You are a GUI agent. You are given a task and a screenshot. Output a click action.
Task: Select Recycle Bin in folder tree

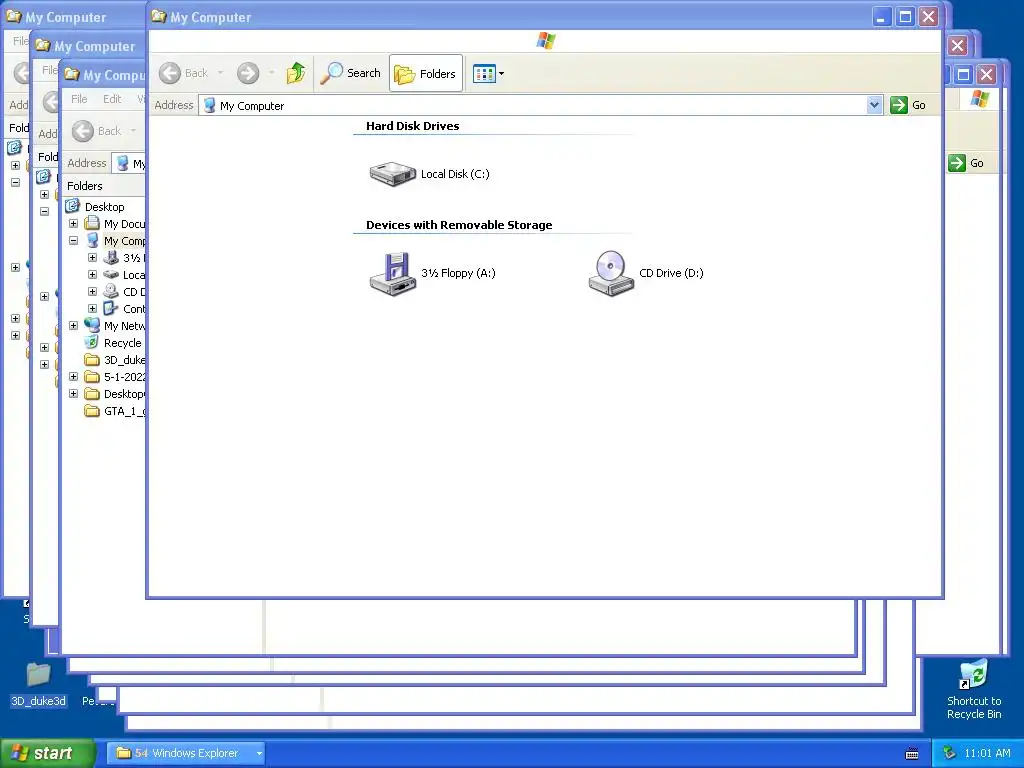coord(123,343)
